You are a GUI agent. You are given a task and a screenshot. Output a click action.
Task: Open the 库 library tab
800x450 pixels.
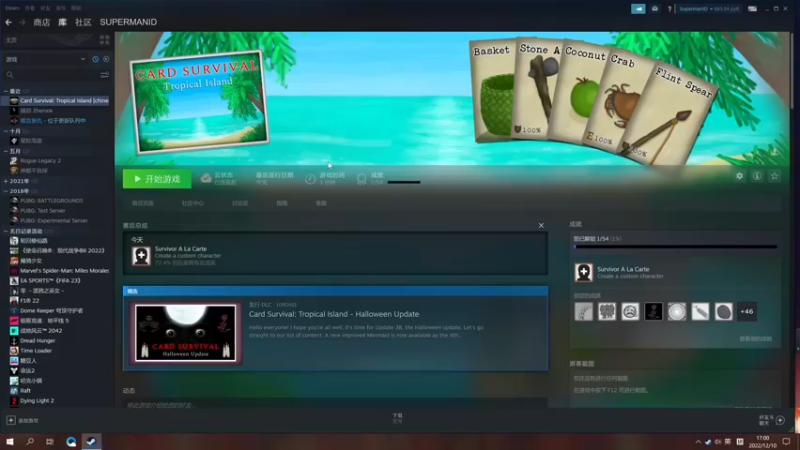62,22
